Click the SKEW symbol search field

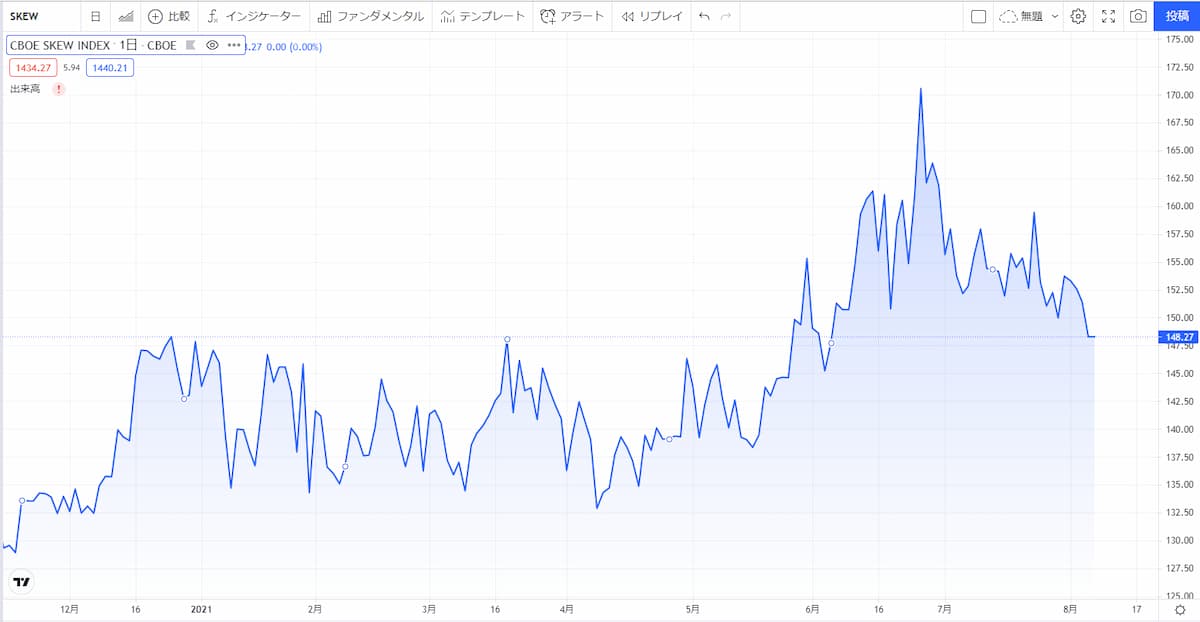(x=38, y=16)
